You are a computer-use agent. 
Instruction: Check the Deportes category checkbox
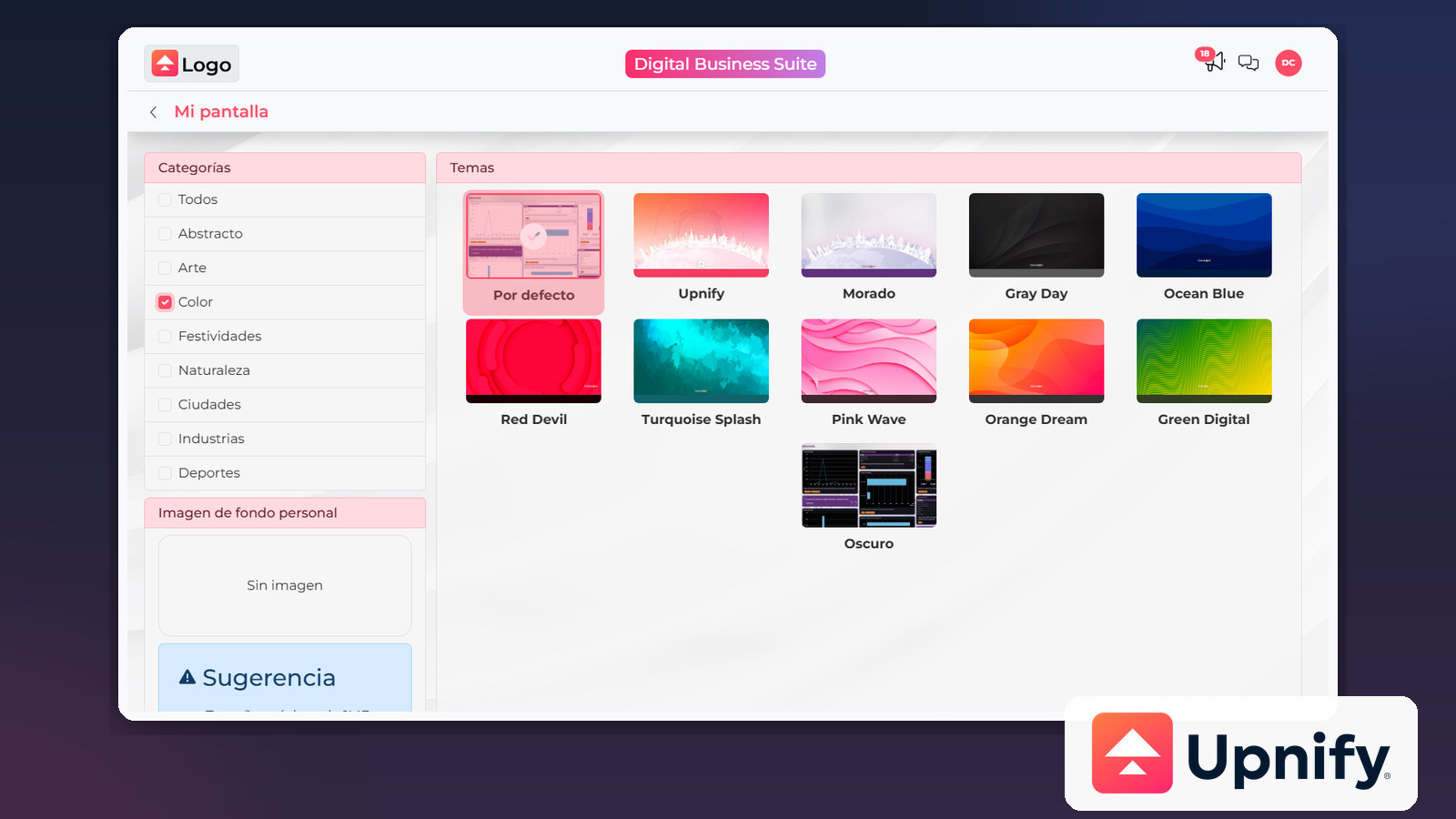[165, 473]
